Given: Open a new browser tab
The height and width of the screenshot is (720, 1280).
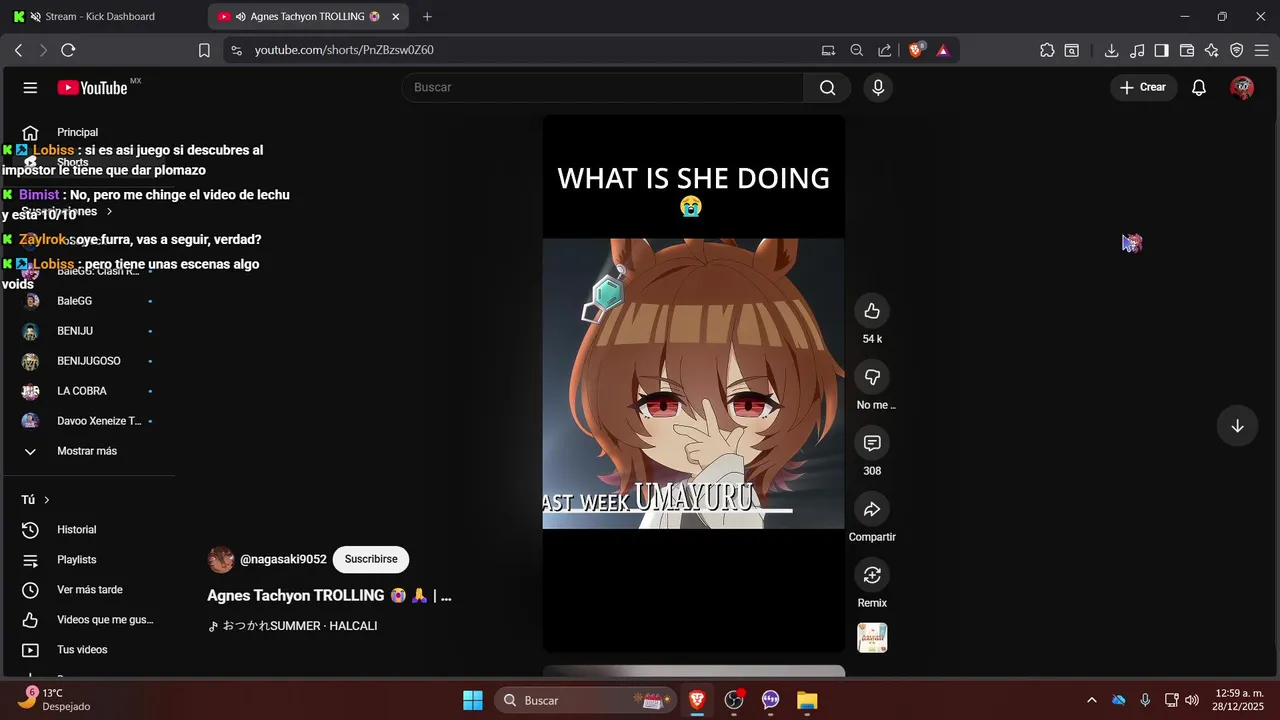Looking at the screenshot, I should point(427,17).
